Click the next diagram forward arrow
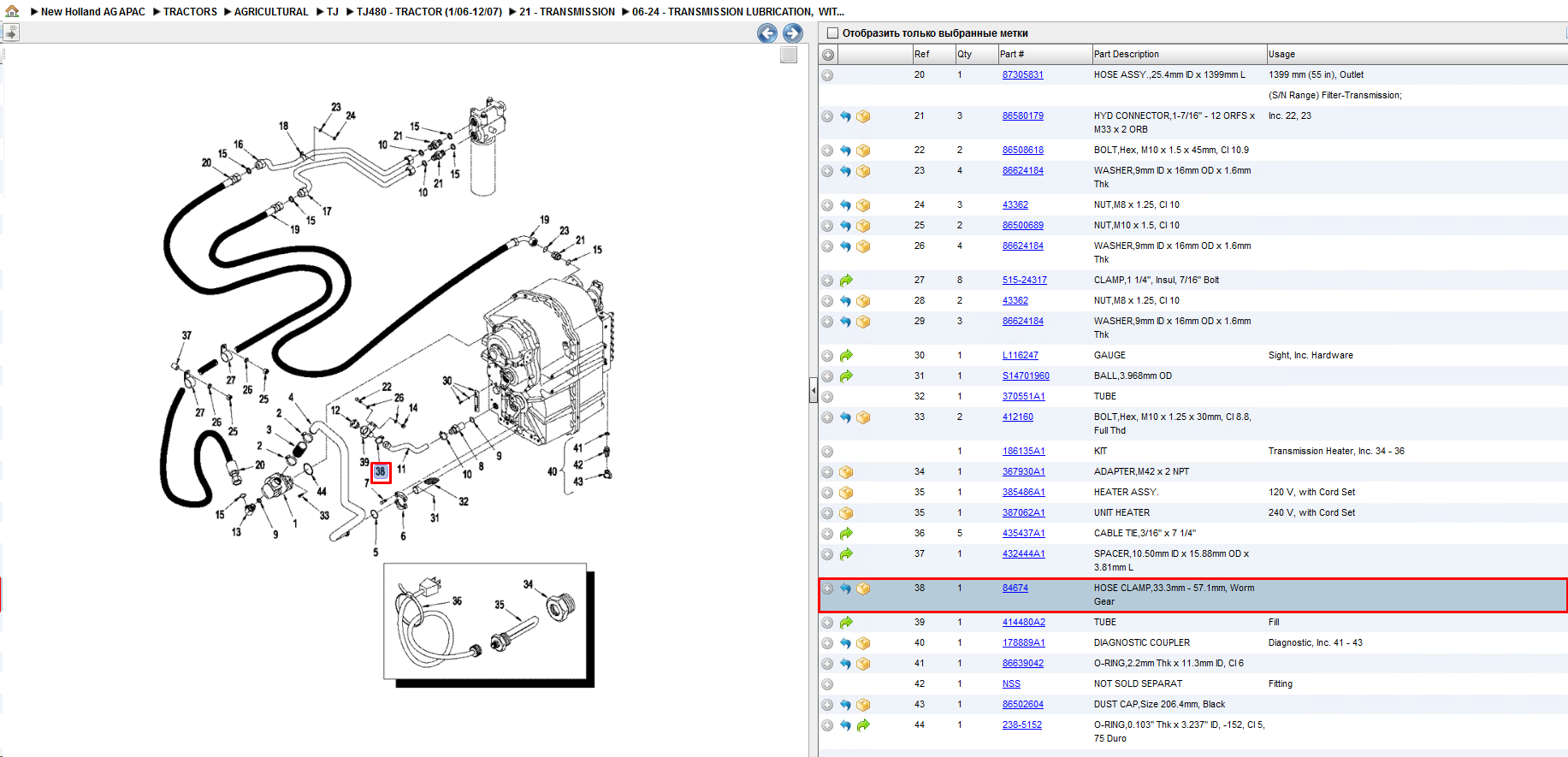Screen dimensions: 1568x757 point(793,33)
